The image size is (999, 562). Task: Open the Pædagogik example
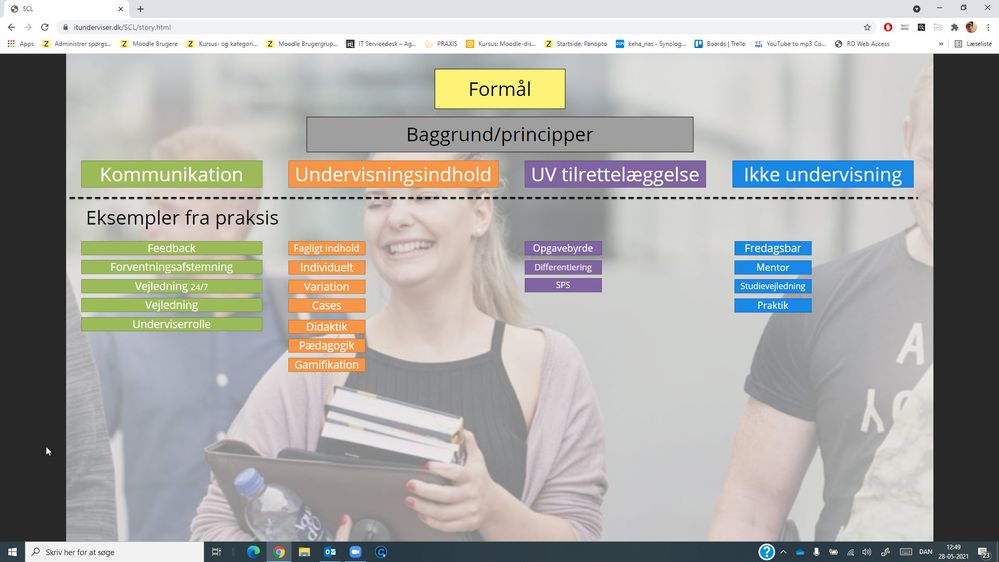(326, 345)
